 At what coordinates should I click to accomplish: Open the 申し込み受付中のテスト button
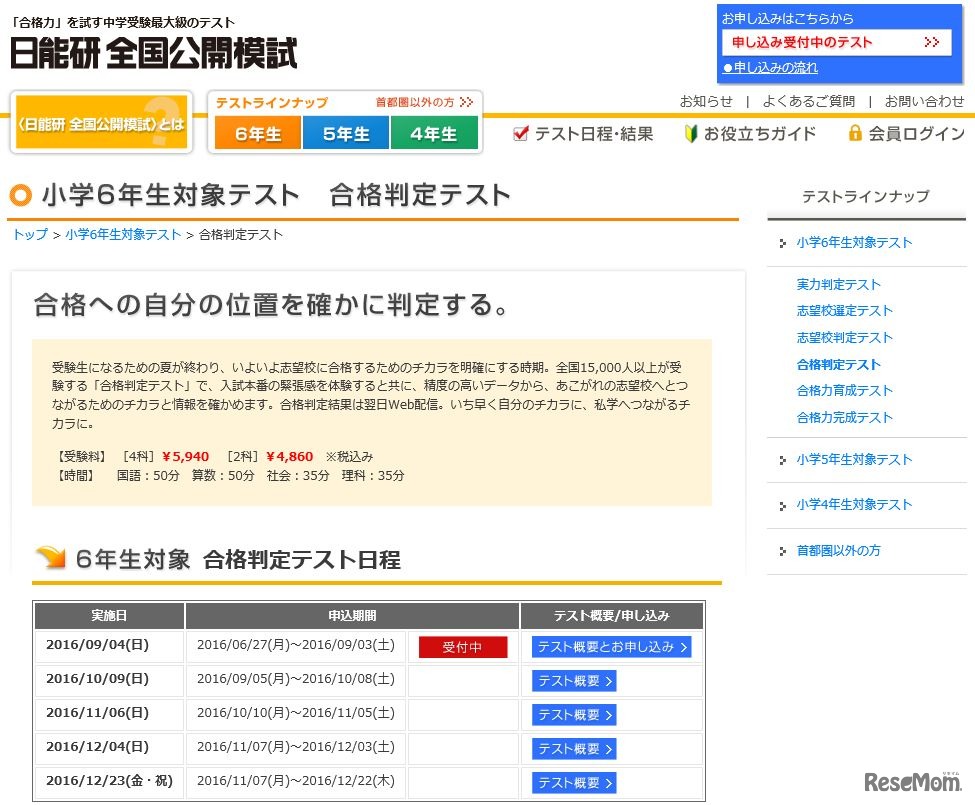[835, 42]
